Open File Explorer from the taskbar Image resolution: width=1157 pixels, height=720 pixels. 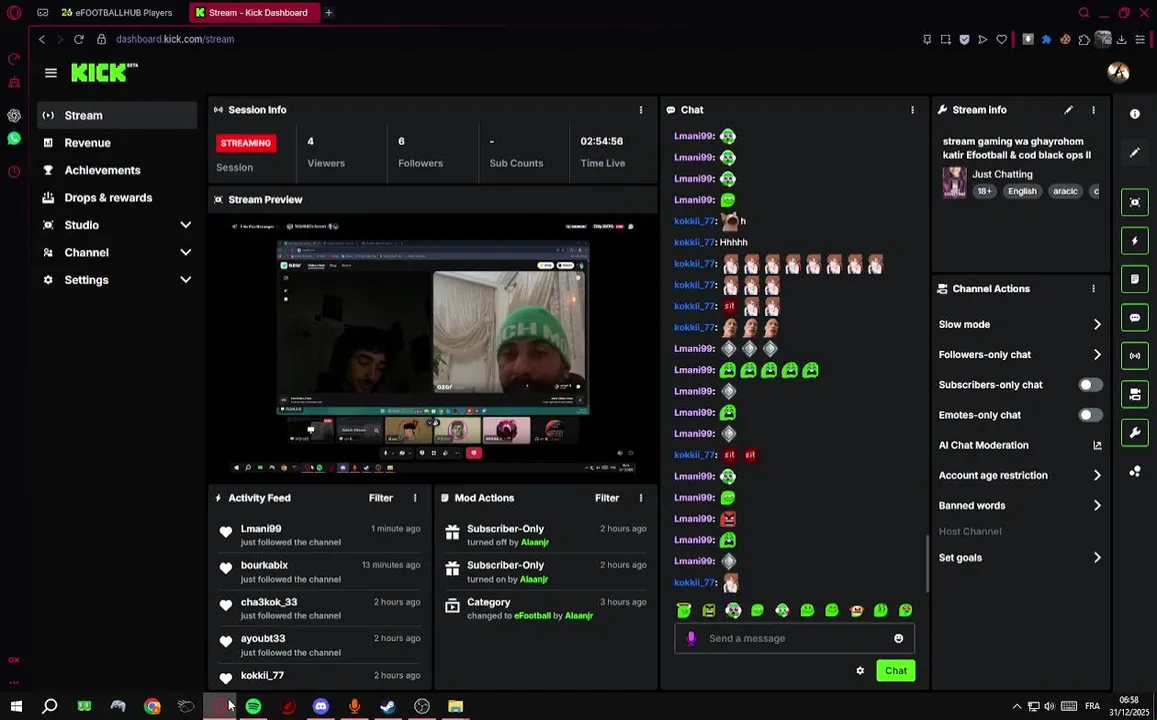pos(455,706)
